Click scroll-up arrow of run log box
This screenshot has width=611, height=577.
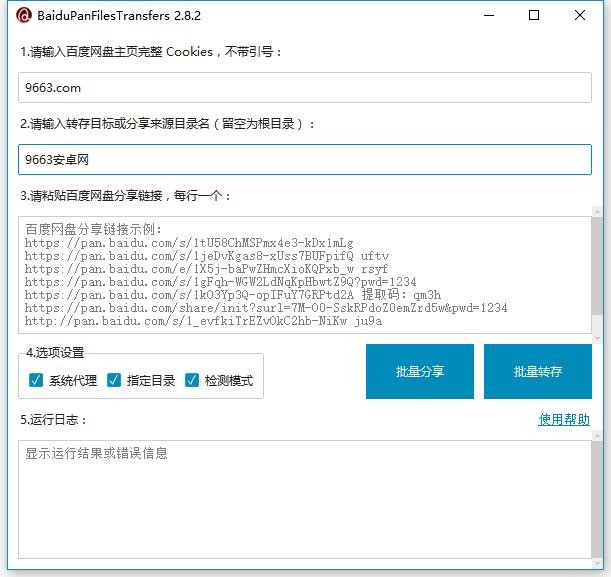(x=597, y=436)
